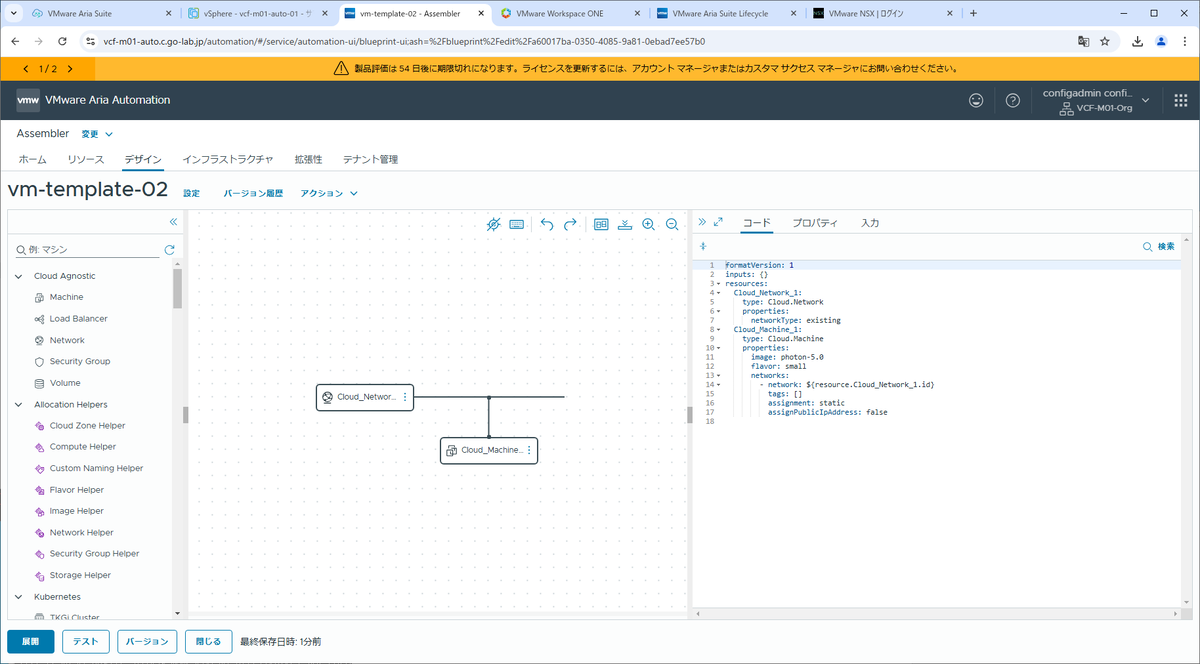Screen dimensions: 1200x664
Task: Select the Cloud Zone Helper item
Action: pos(88,426)
